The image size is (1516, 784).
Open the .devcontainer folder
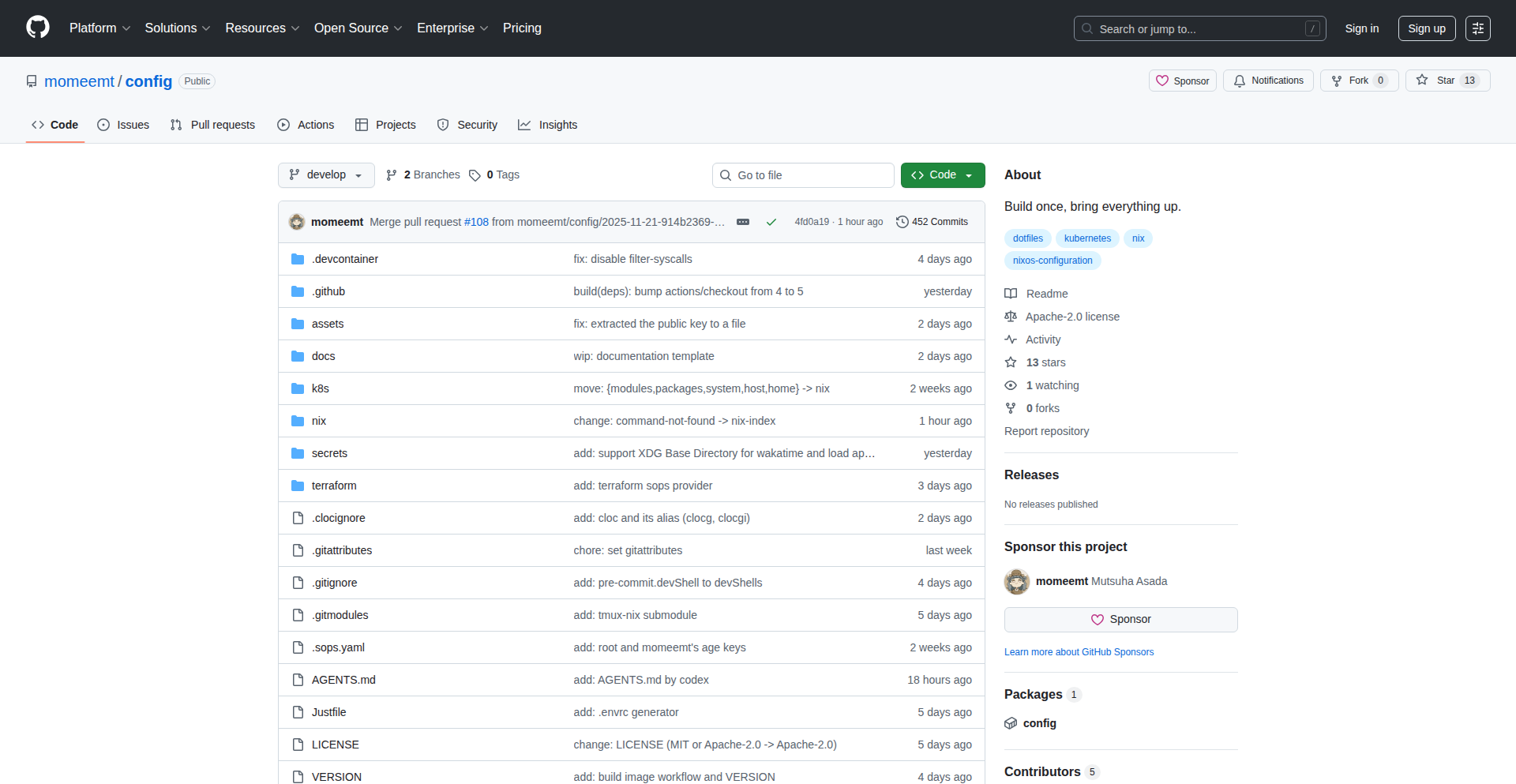(344, 259)
